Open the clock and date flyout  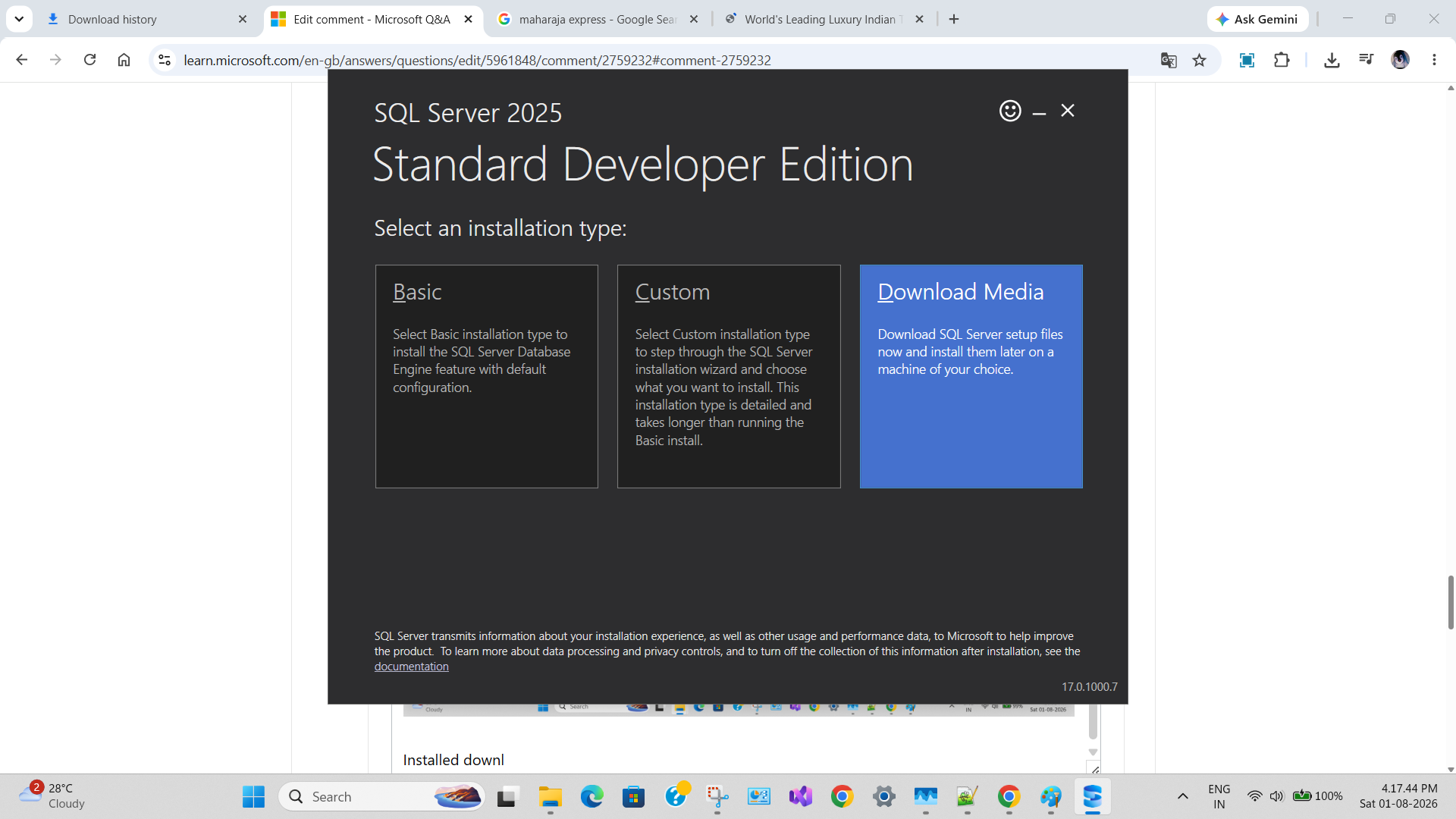pos(1398,796)
